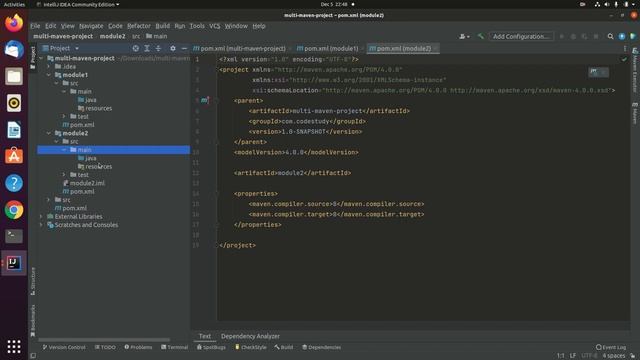Viewport: 640px width, 360px height.
Task: Toggle Problems tool window
Action: click(x=138, y=347)
